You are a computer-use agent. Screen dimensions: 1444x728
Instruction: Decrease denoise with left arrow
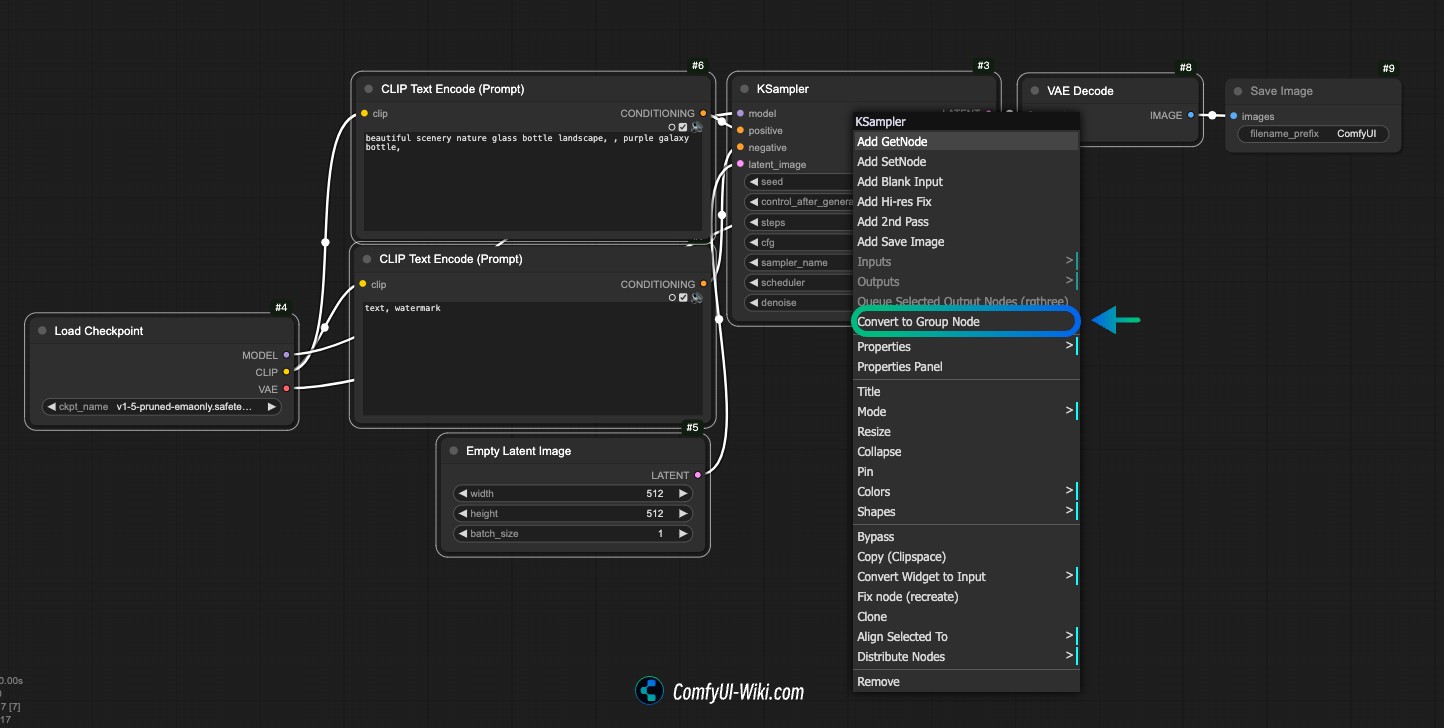tap(753, 302)
